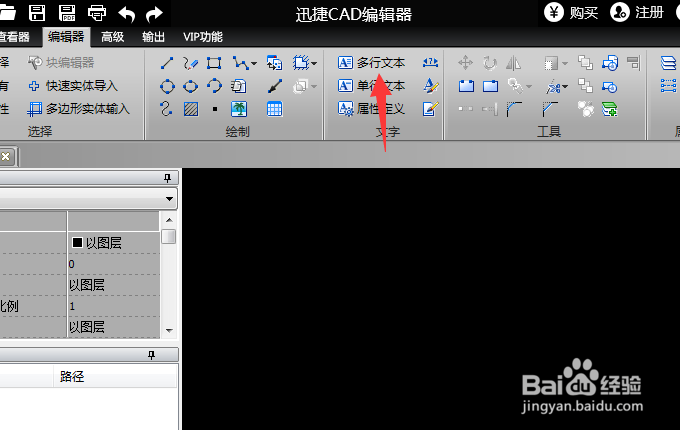680x430 pixels.
Task: Click the edit text note icon
Action: [431, 108]
